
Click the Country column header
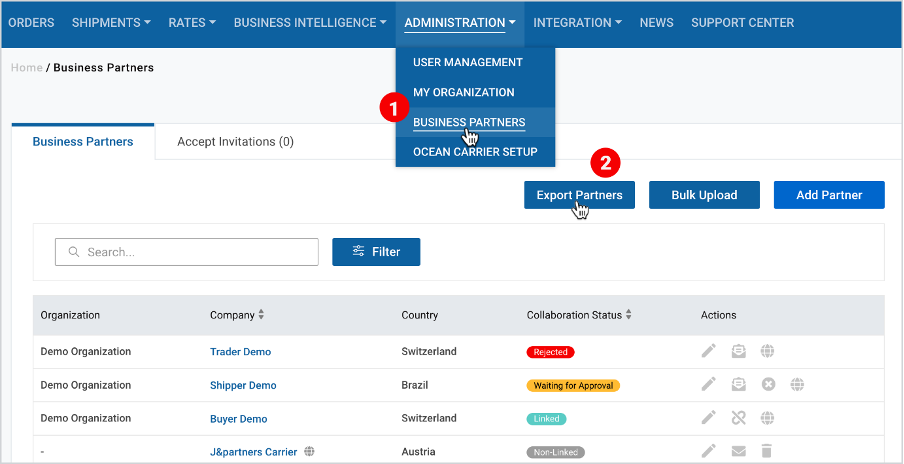coord(420,315)
